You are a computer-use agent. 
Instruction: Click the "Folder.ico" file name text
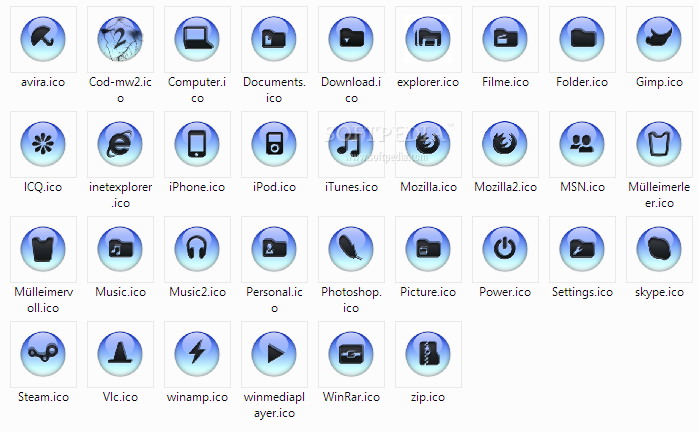[x=582, y=82]
